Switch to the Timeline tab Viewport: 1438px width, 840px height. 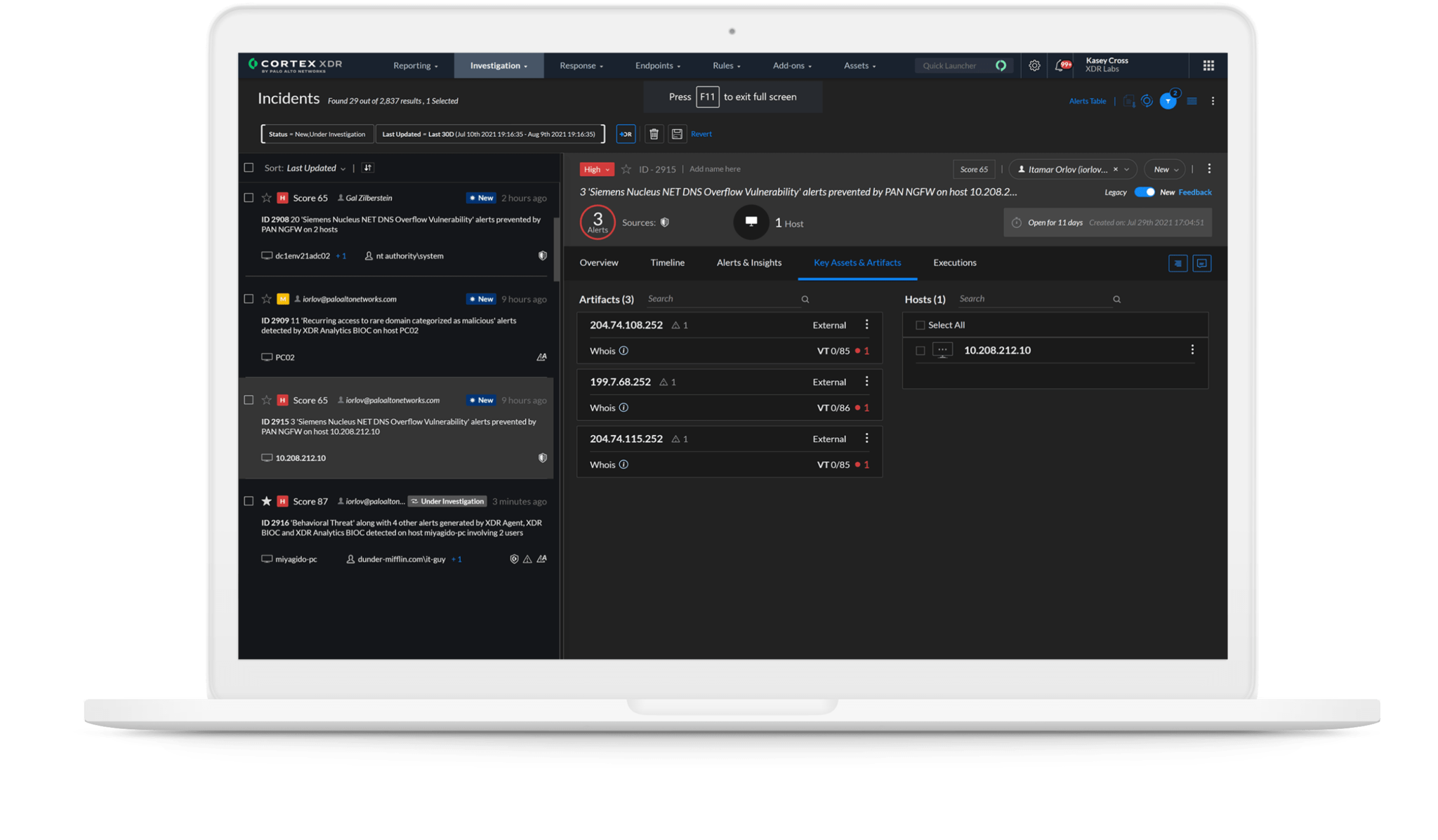coord(666,262)
